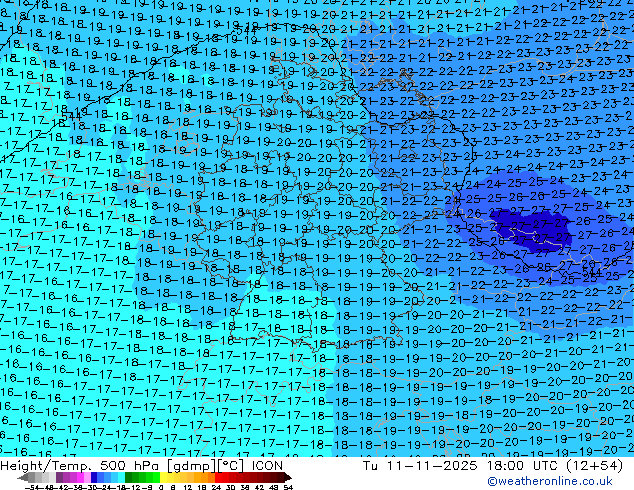Click the "(12+54)" forecast run offset text
The height and width of the screenshot is (490, 634).
pos(594,466)
